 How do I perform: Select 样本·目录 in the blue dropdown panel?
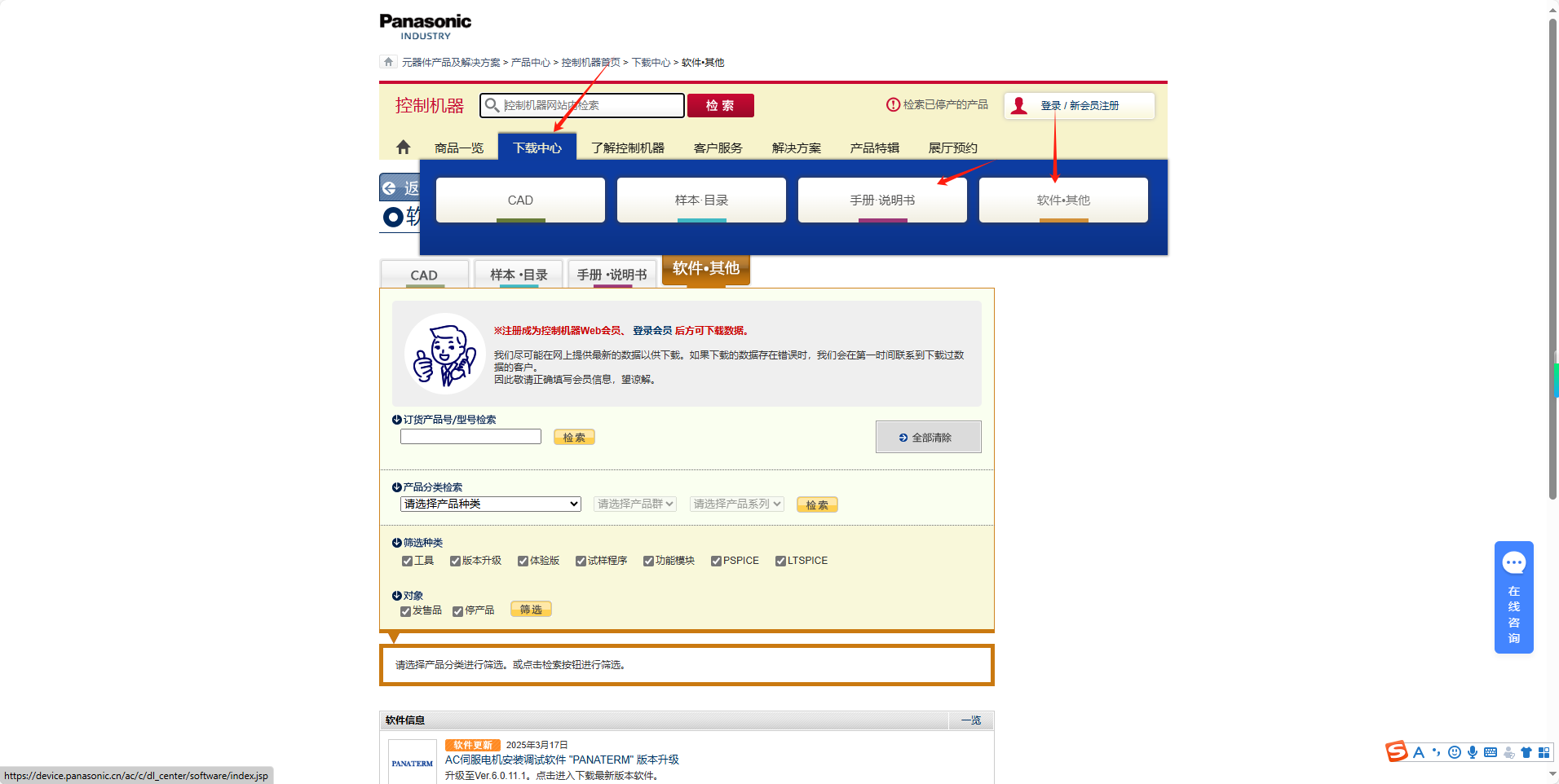coord(701,200)
